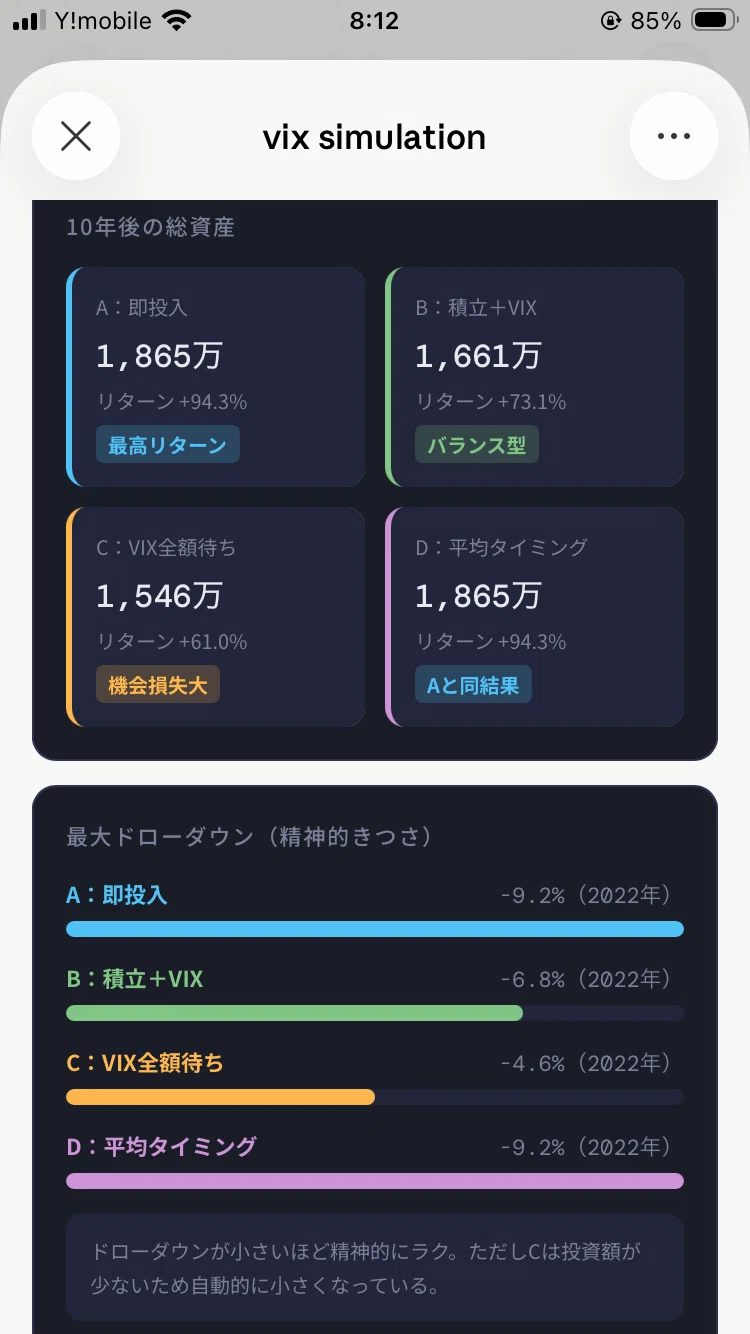Tap the vix simulation title
750x1334 pixels.
click(374, 137)
